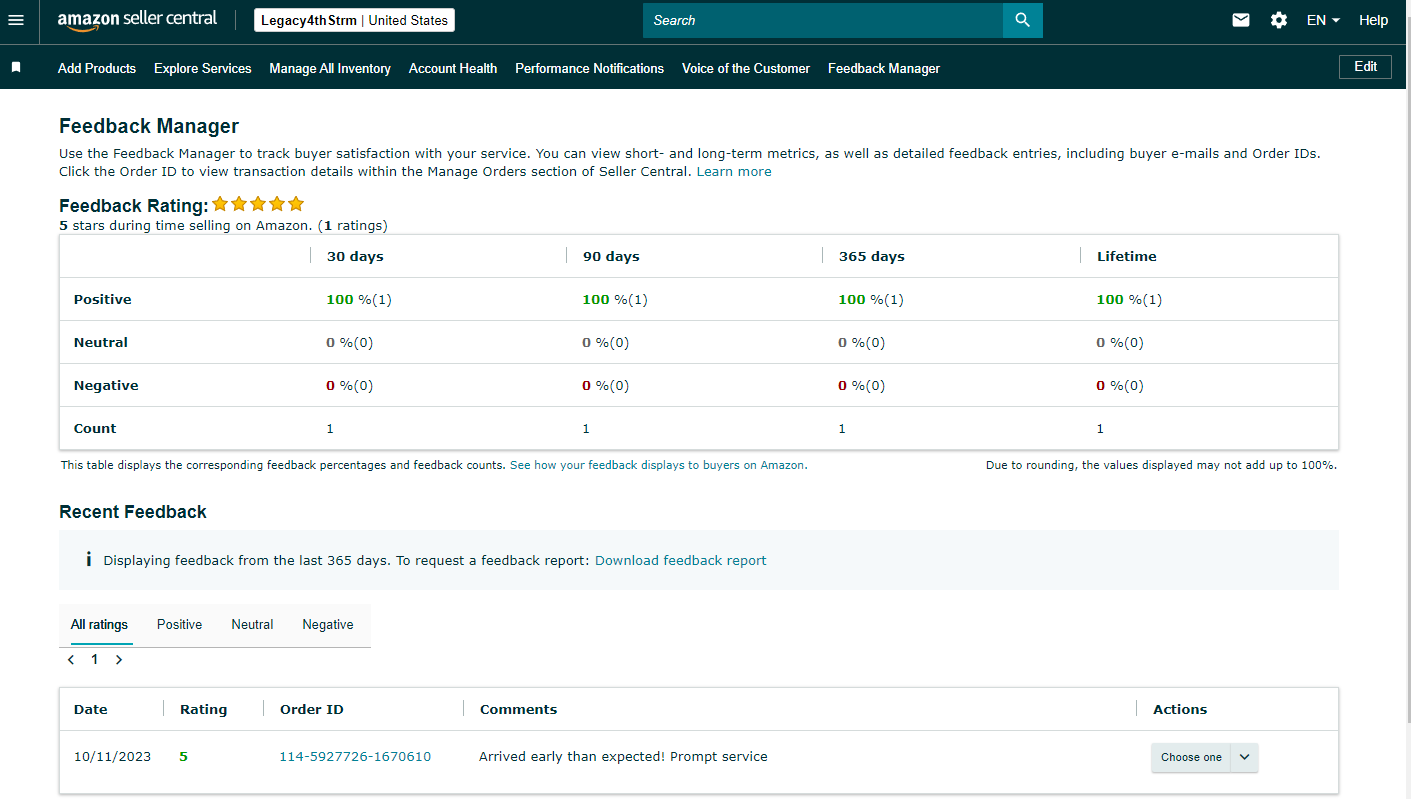
Task: Click the 365 days Count value 1
Action: (x=842, y=428)
